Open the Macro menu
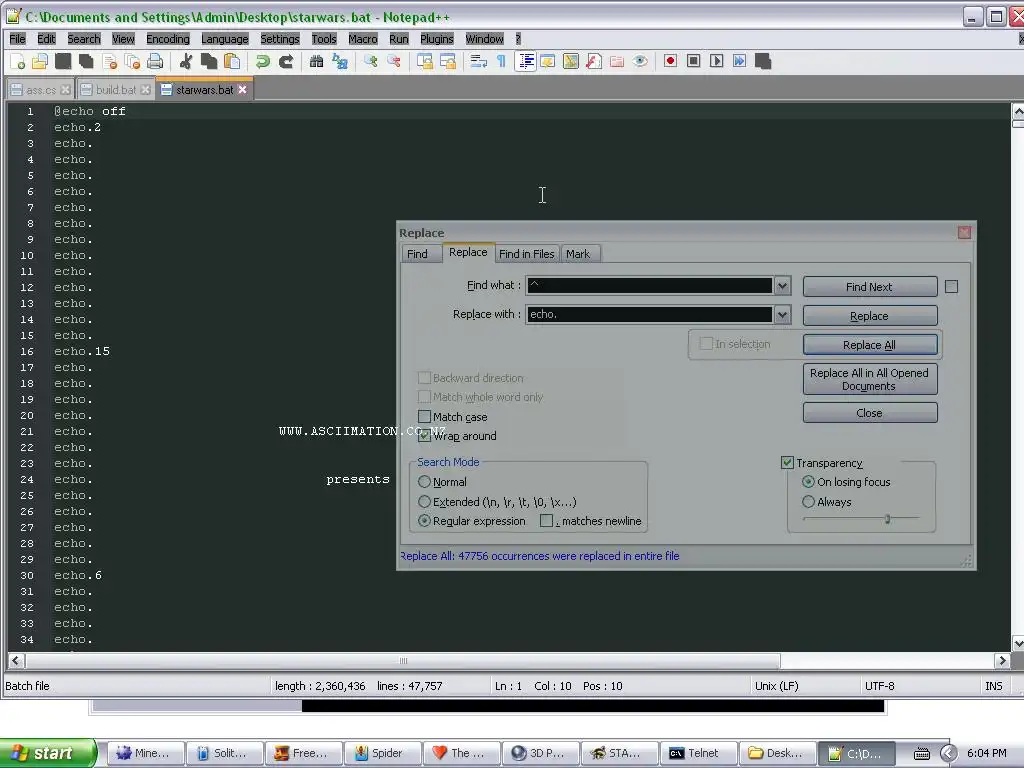 363,39
